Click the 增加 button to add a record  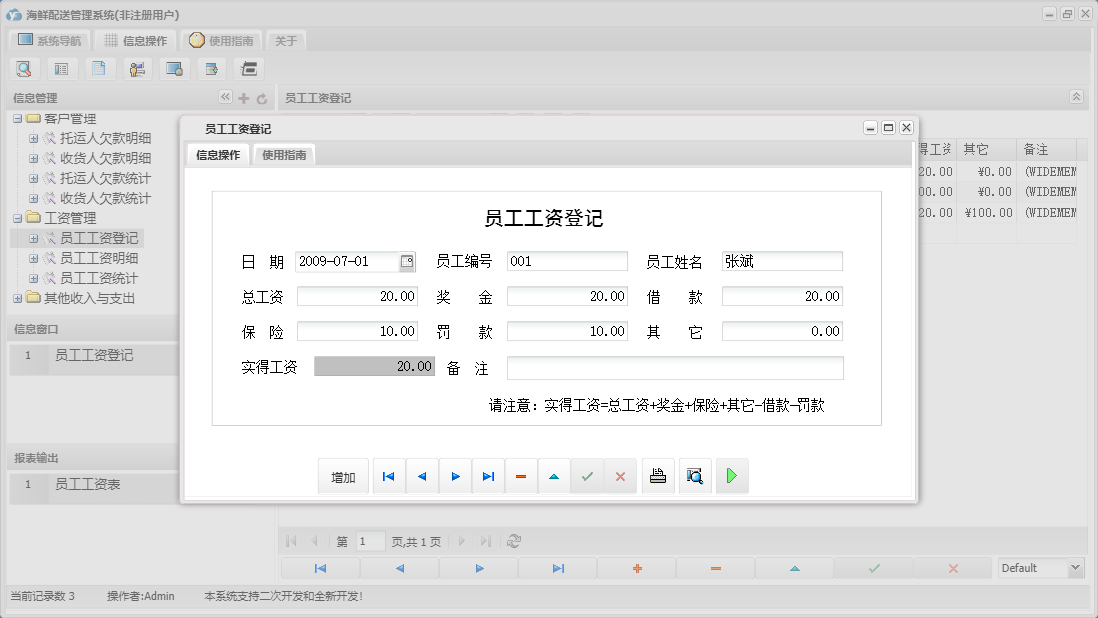click(x=343, y=476)
